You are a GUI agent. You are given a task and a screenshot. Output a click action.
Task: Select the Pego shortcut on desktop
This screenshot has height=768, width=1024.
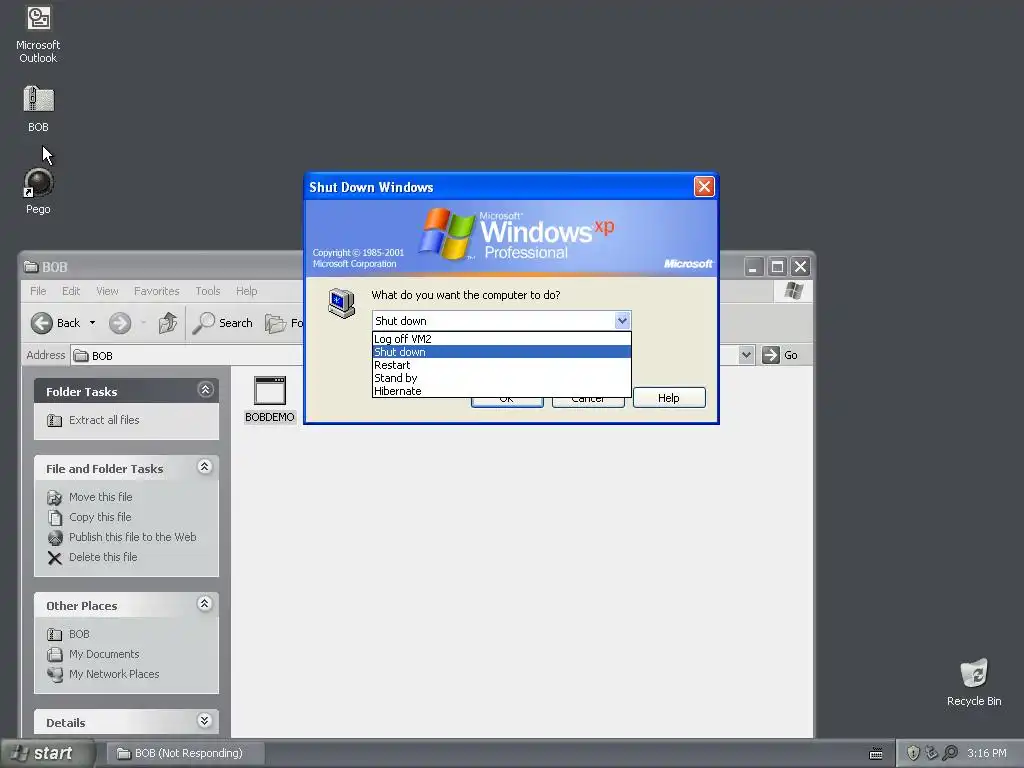tap(38, 191)
